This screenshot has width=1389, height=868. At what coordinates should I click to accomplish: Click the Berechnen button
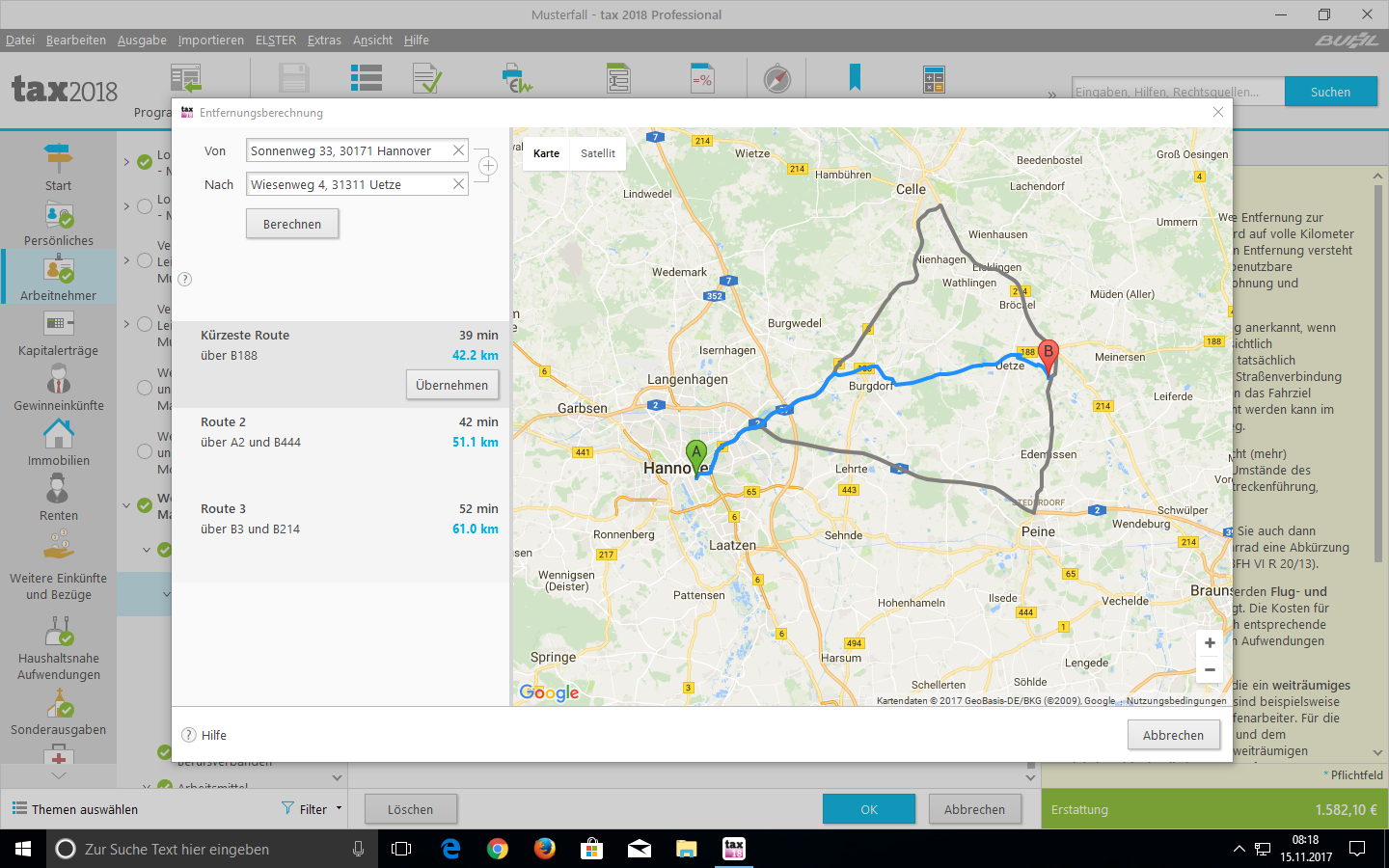click(x=292, y=224)
